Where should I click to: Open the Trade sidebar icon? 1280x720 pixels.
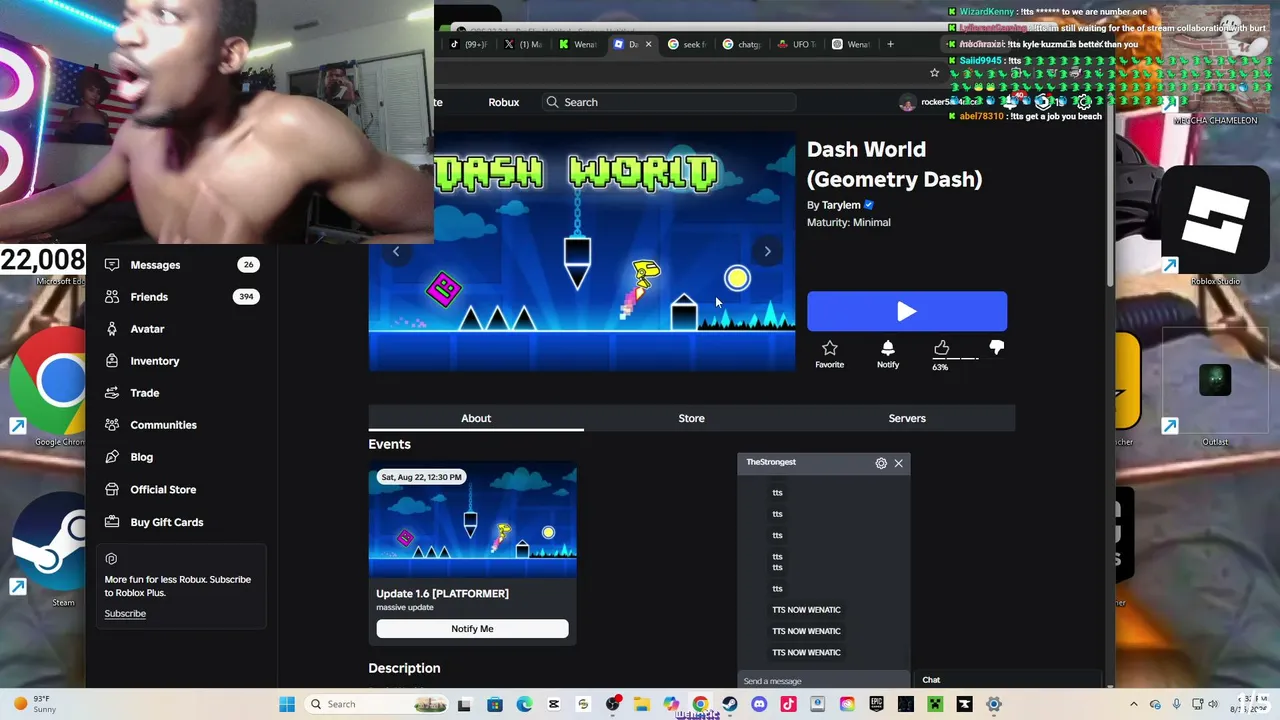click(x=112, y=393)
